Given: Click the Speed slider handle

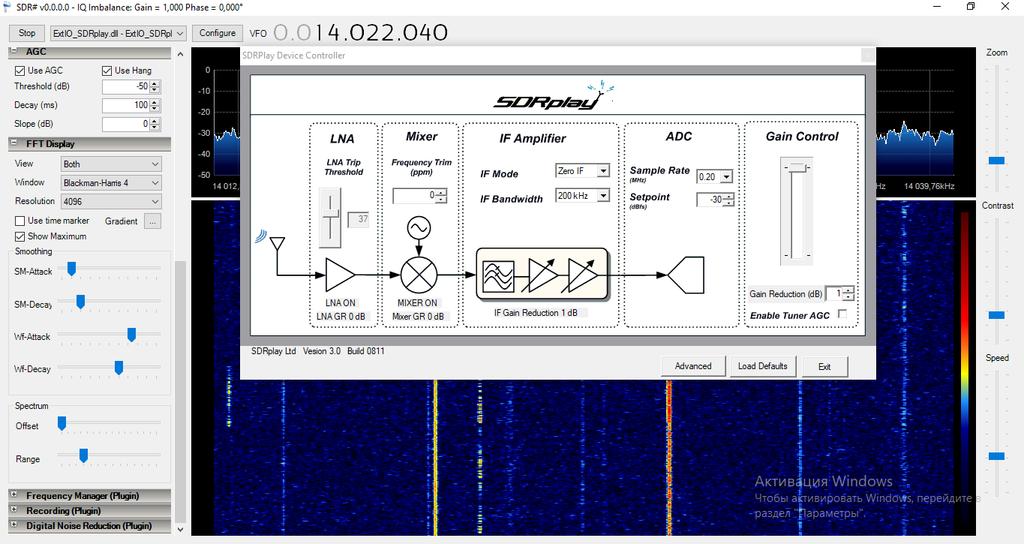Looking at the screenshot, I should click(x=997, y=456).
